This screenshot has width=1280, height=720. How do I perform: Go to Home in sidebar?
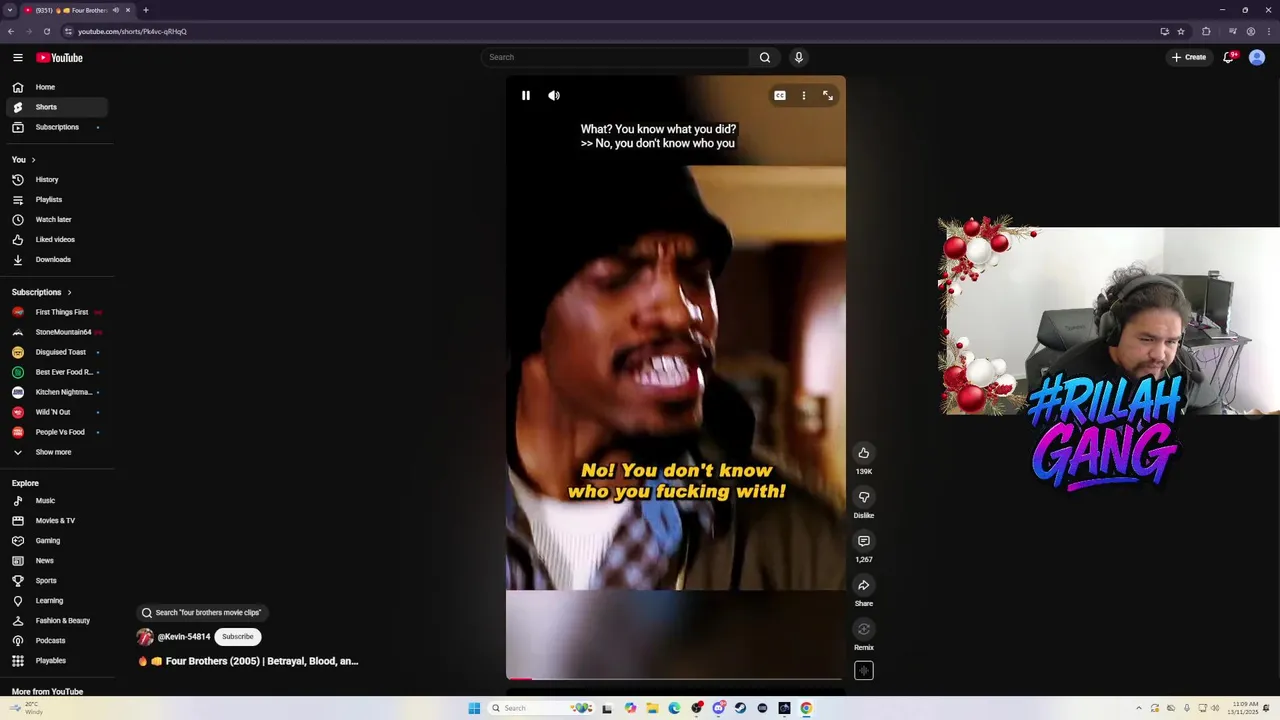56,87
